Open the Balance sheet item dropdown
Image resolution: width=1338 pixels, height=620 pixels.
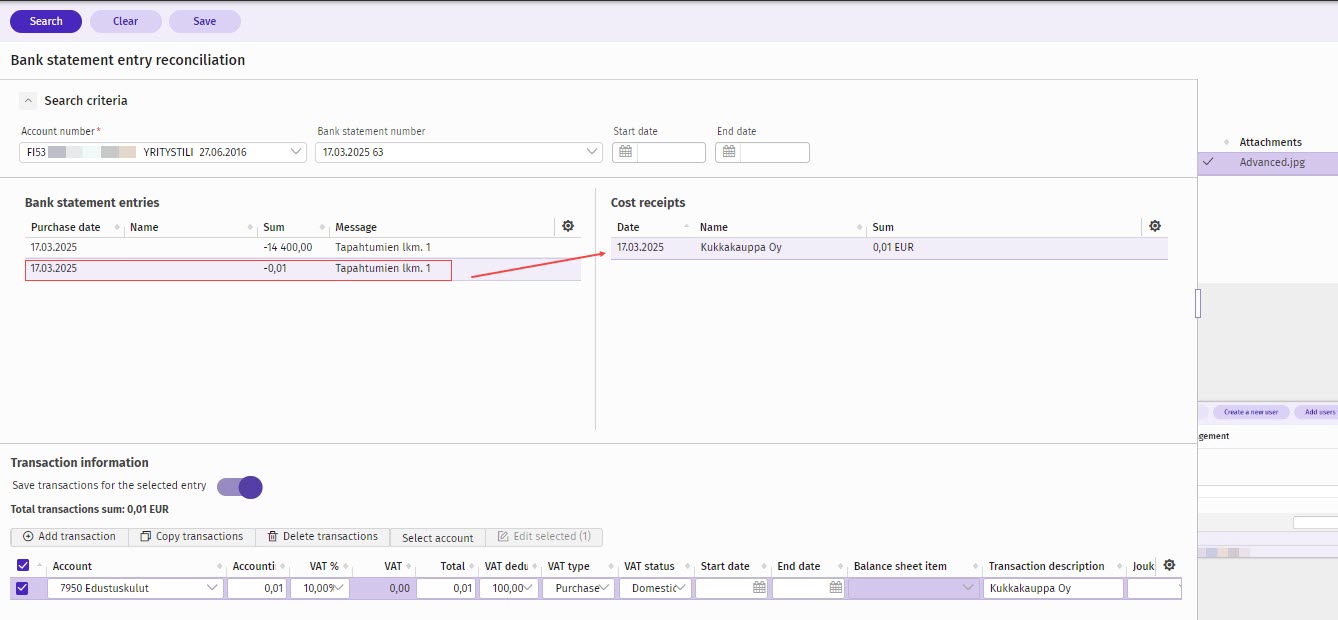967,588
